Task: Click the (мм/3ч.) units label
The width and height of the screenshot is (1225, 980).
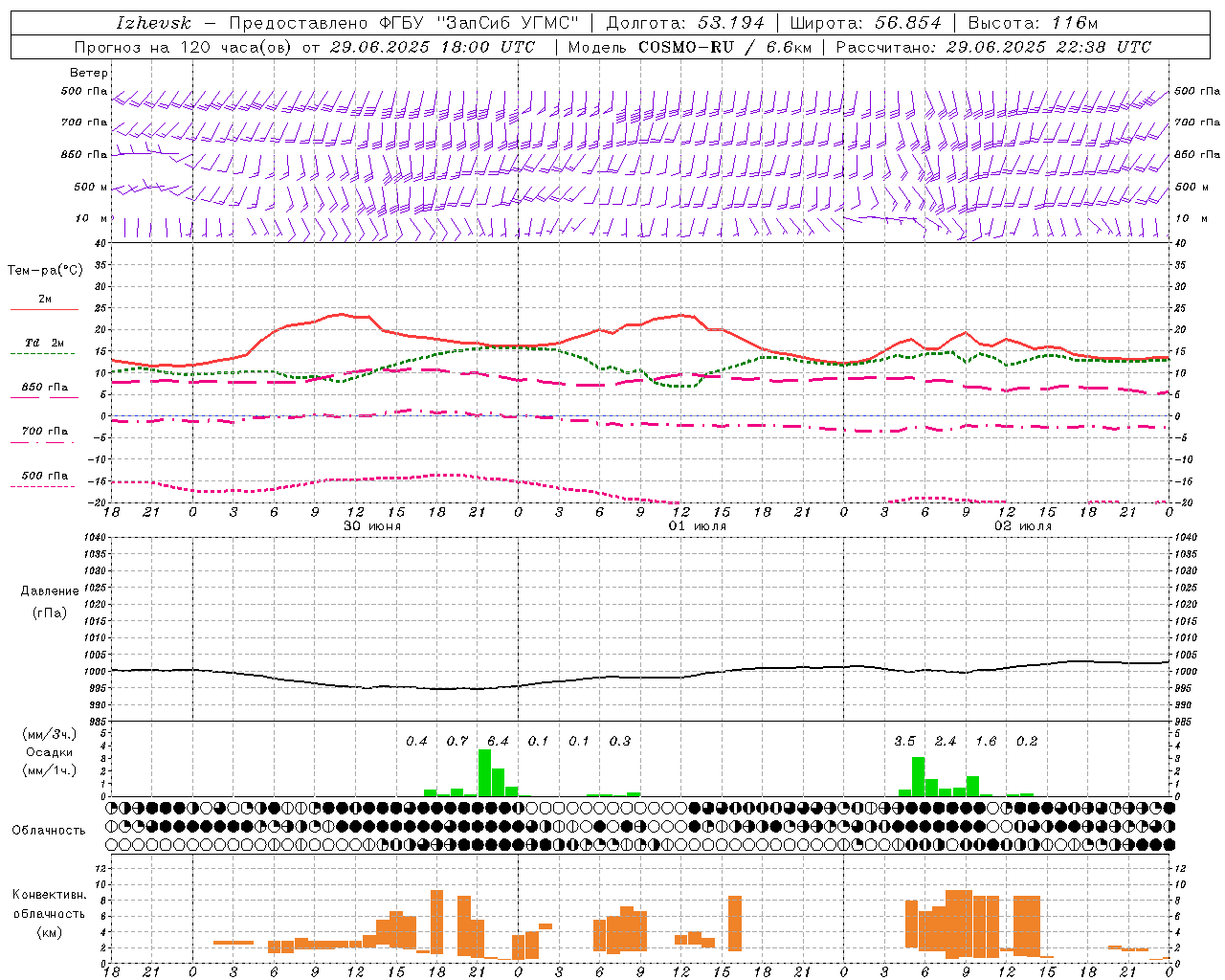Action: [x=49, y=735]
